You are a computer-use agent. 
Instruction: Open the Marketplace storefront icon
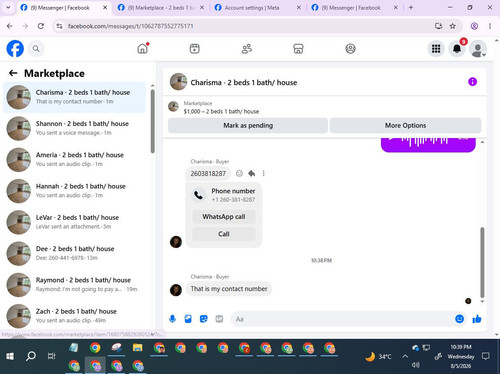(298, 49)
